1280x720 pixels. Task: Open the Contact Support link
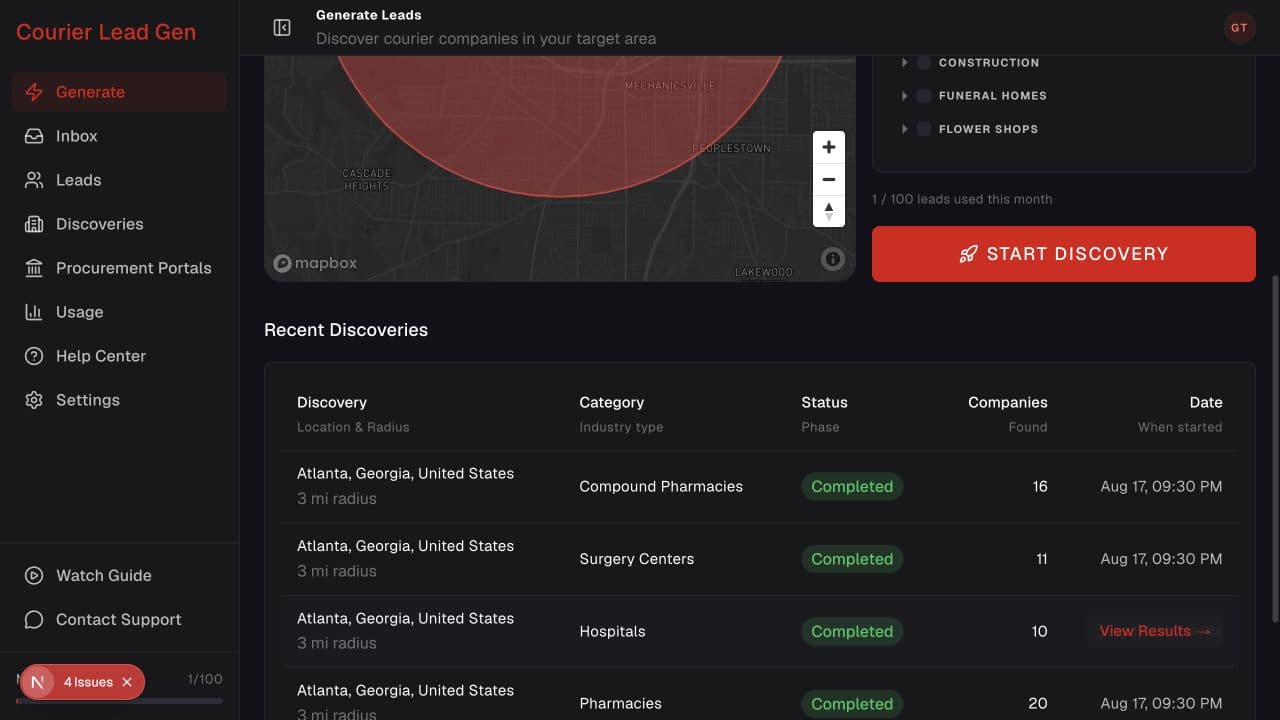click(x=120, y=620)
